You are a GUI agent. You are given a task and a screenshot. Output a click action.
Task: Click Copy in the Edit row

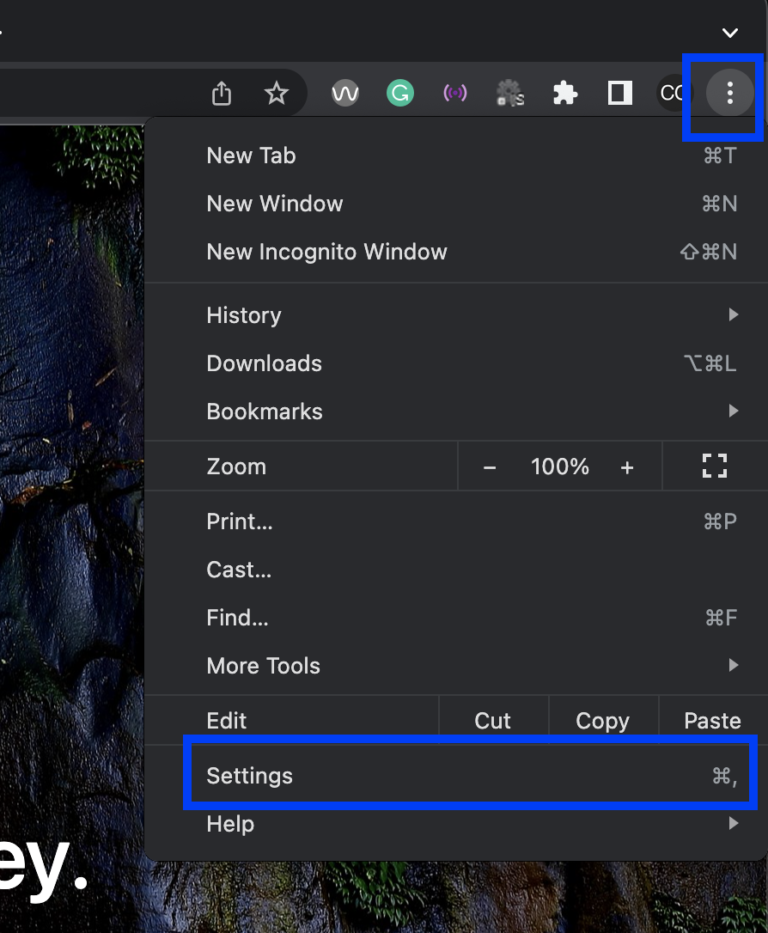(x=602, y=721)
